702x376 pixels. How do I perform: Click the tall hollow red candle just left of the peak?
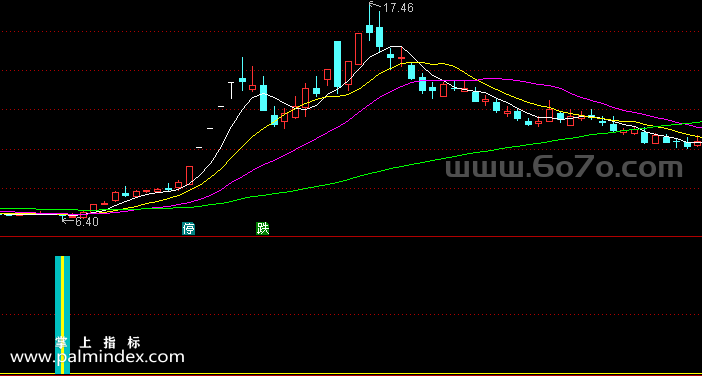(x=358, y=48)
